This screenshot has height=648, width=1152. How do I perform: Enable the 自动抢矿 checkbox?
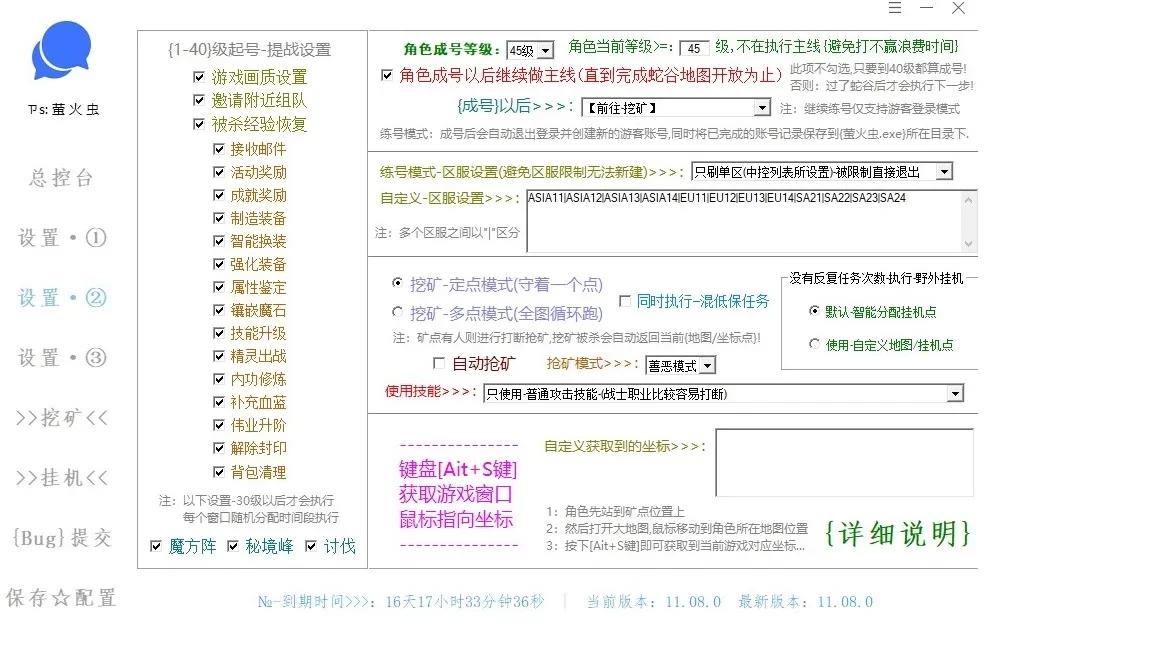tap(439, 363)
